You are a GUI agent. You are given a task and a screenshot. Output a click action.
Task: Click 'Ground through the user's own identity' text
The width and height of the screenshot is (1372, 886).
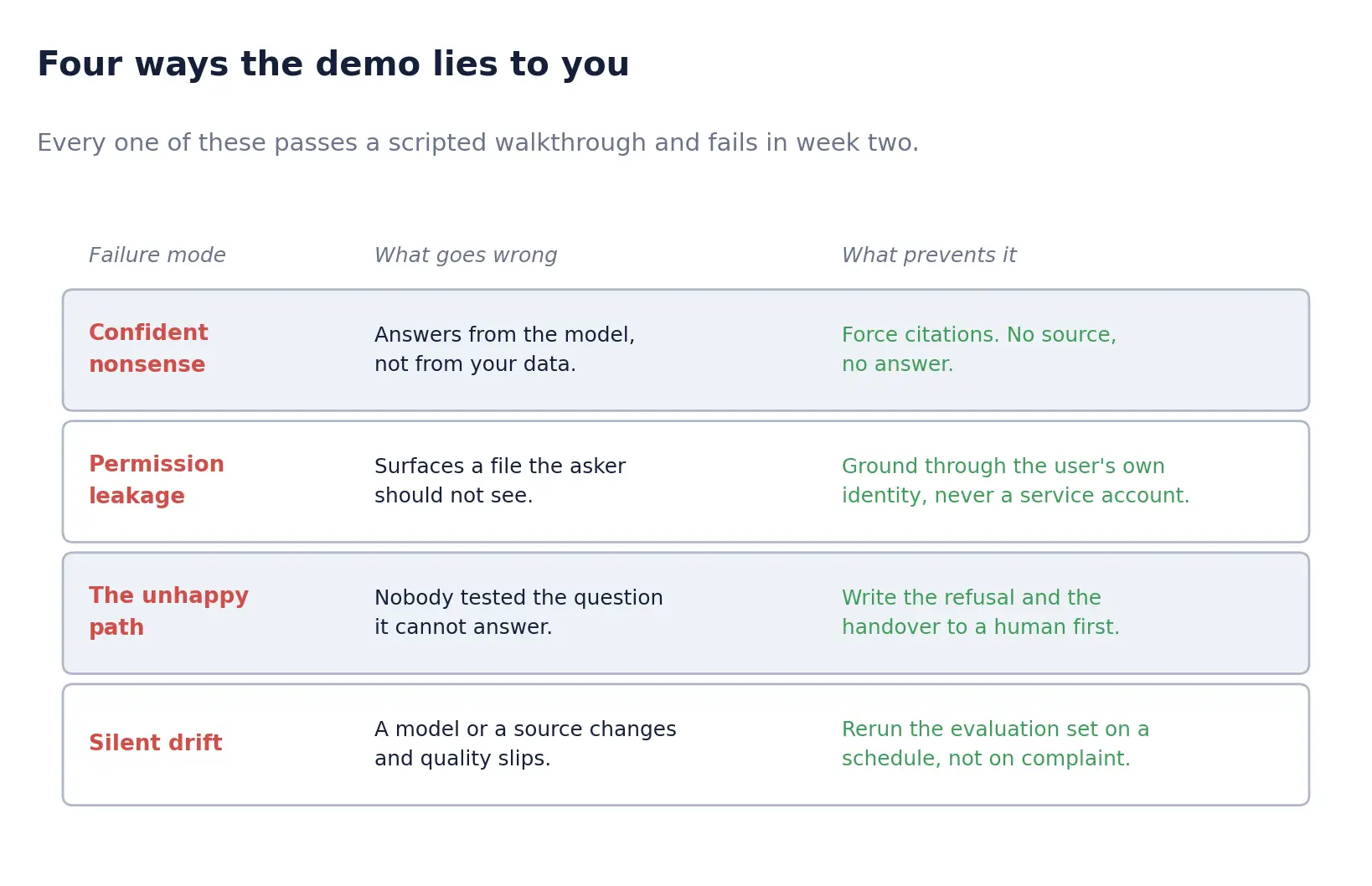point(1015,481)
